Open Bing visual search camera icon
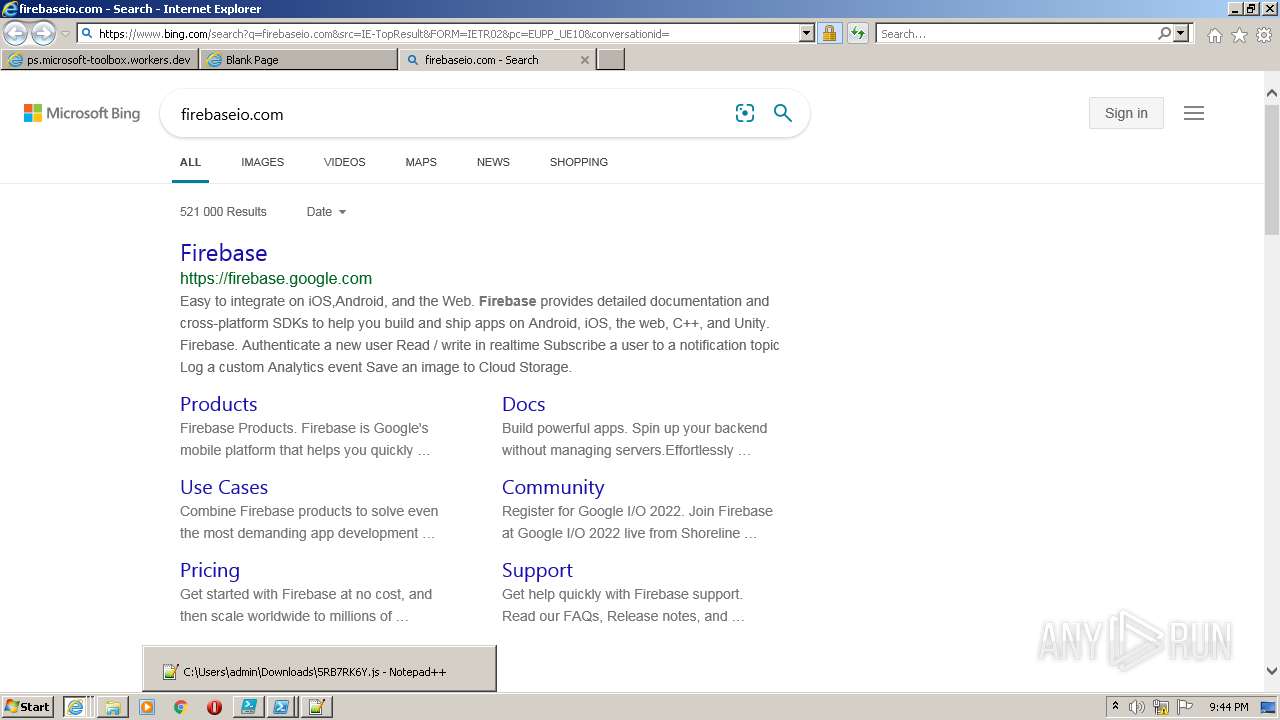 (x=745, y=113)
